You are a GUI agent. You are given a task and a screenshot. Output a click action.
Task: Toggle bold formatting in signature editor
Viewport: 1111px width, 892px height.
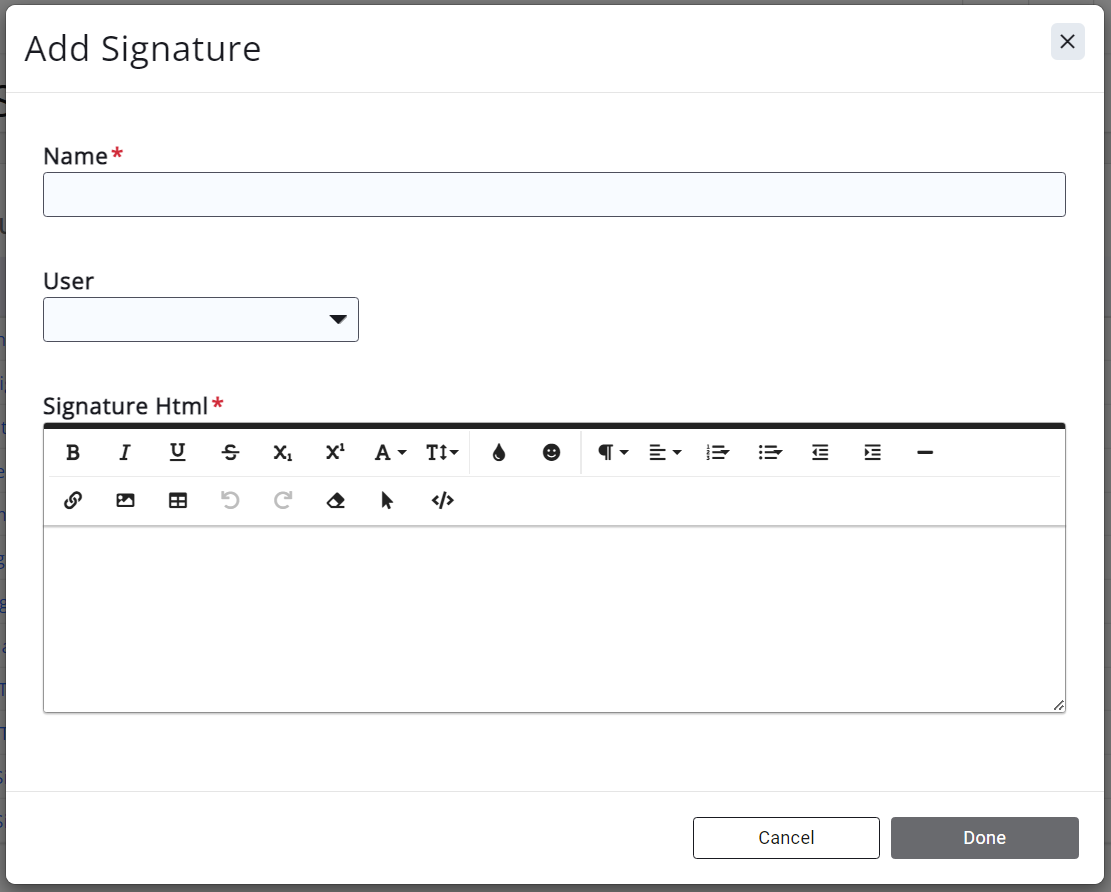(x=73, y=453)
